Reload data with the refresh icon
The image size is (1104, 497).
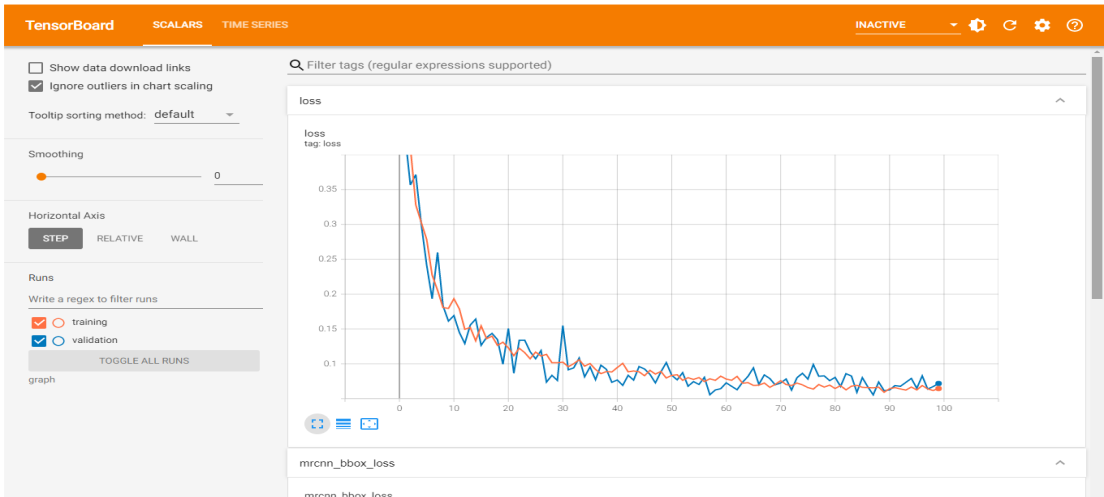pos(1009,25)
